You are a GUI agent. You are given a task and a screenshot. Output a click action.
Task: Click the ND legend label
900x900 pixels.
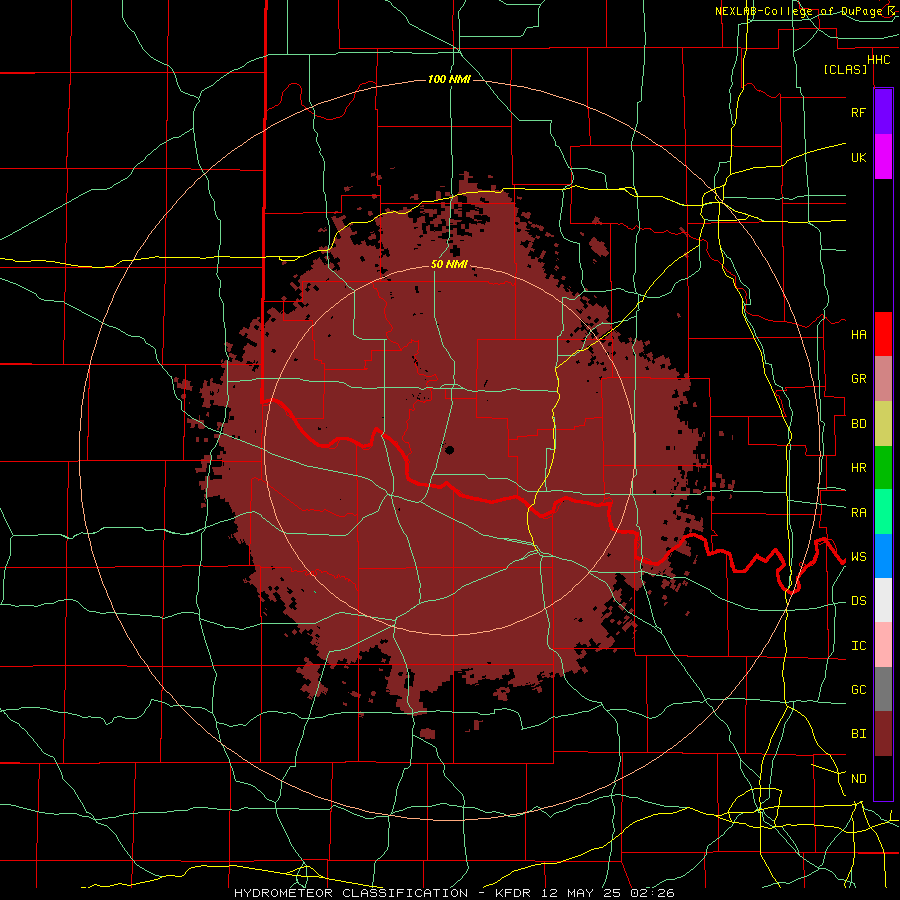click(x=858, y=779)
